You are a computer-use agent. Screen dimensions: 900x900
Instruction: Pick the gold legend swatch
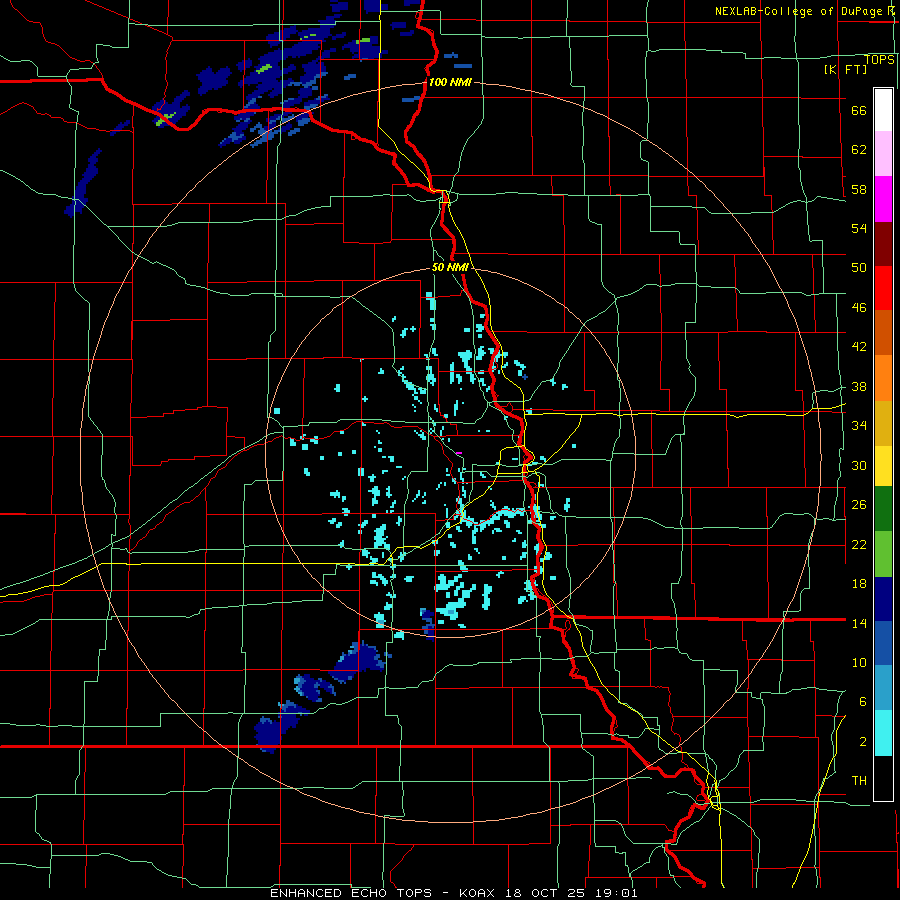click(x=883, y=423)
